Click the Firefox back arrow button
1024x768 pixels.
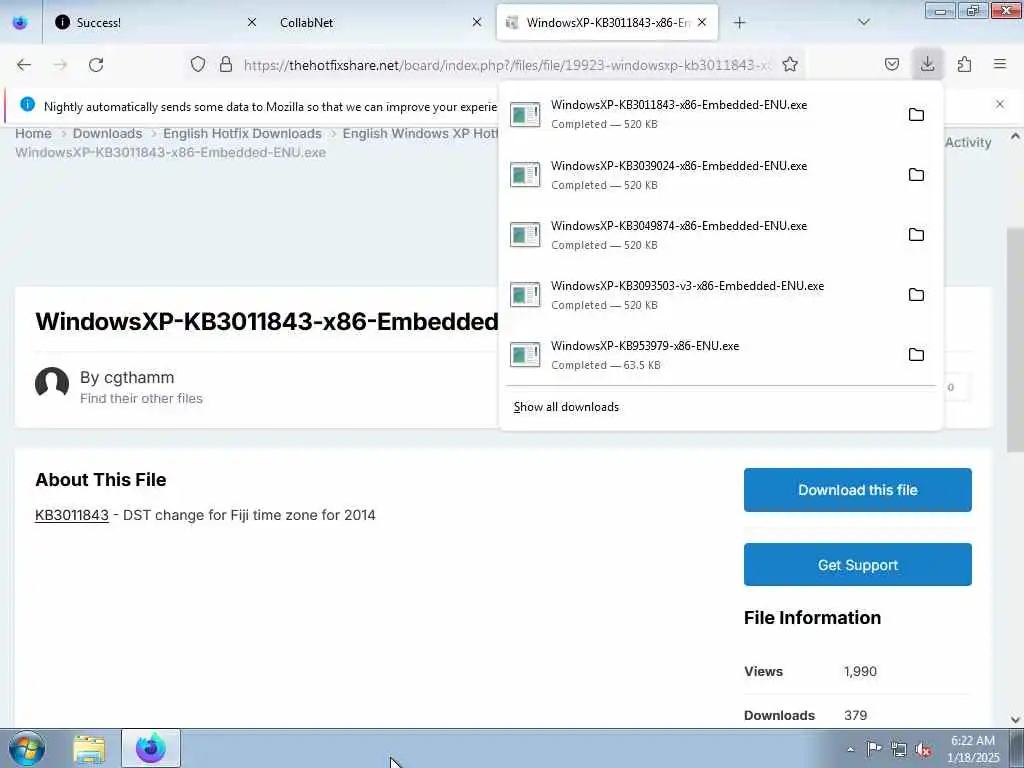[x=24, y=65]
